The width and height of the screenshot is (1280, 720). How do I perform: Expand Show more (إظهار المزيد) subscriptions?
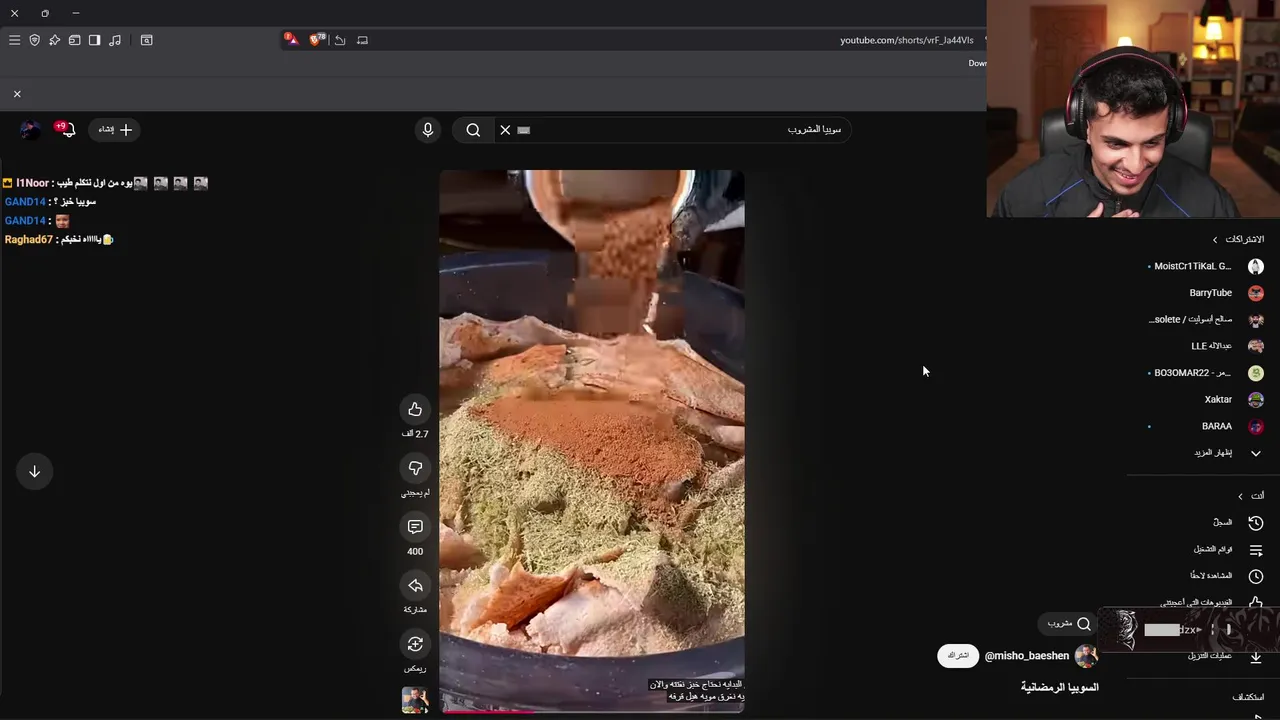tap(1228, 453)
